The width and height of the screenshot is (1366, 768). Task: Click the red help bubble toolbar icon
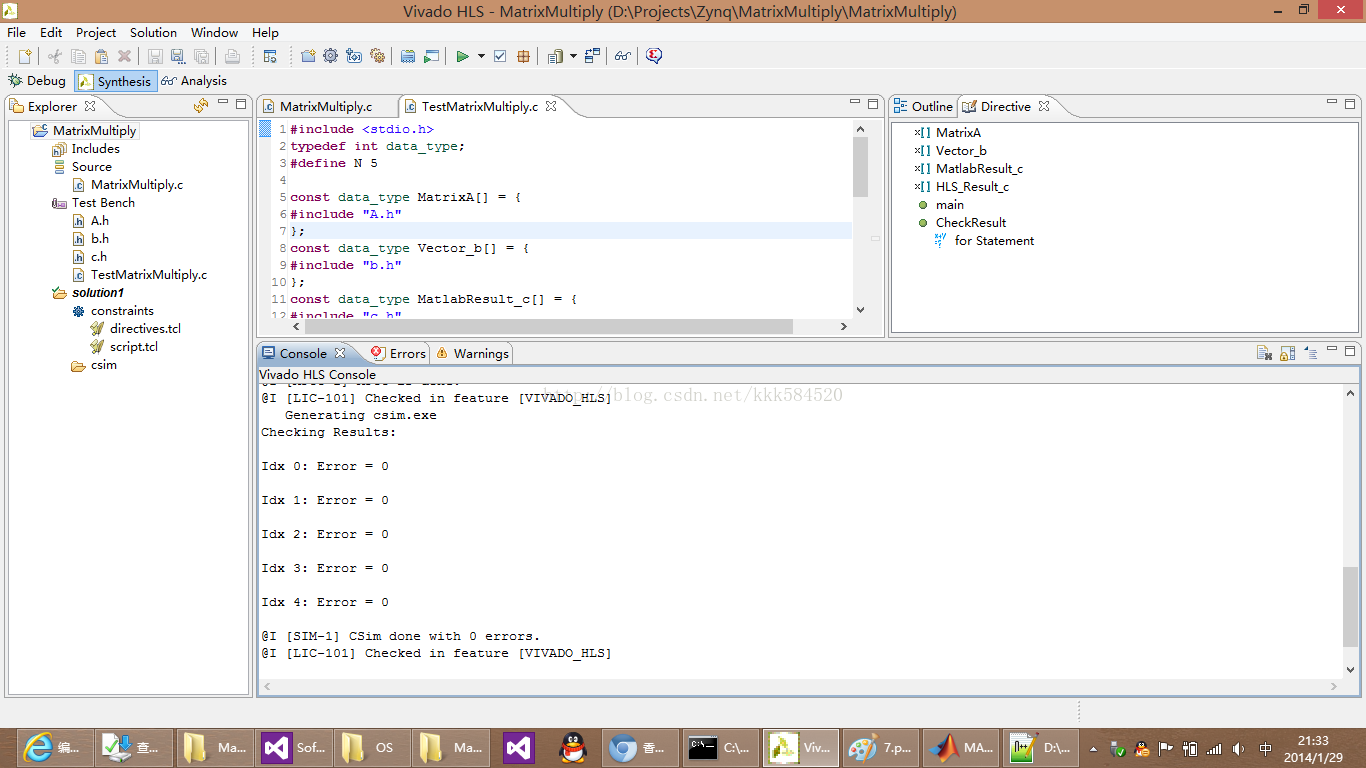point(654,57)
